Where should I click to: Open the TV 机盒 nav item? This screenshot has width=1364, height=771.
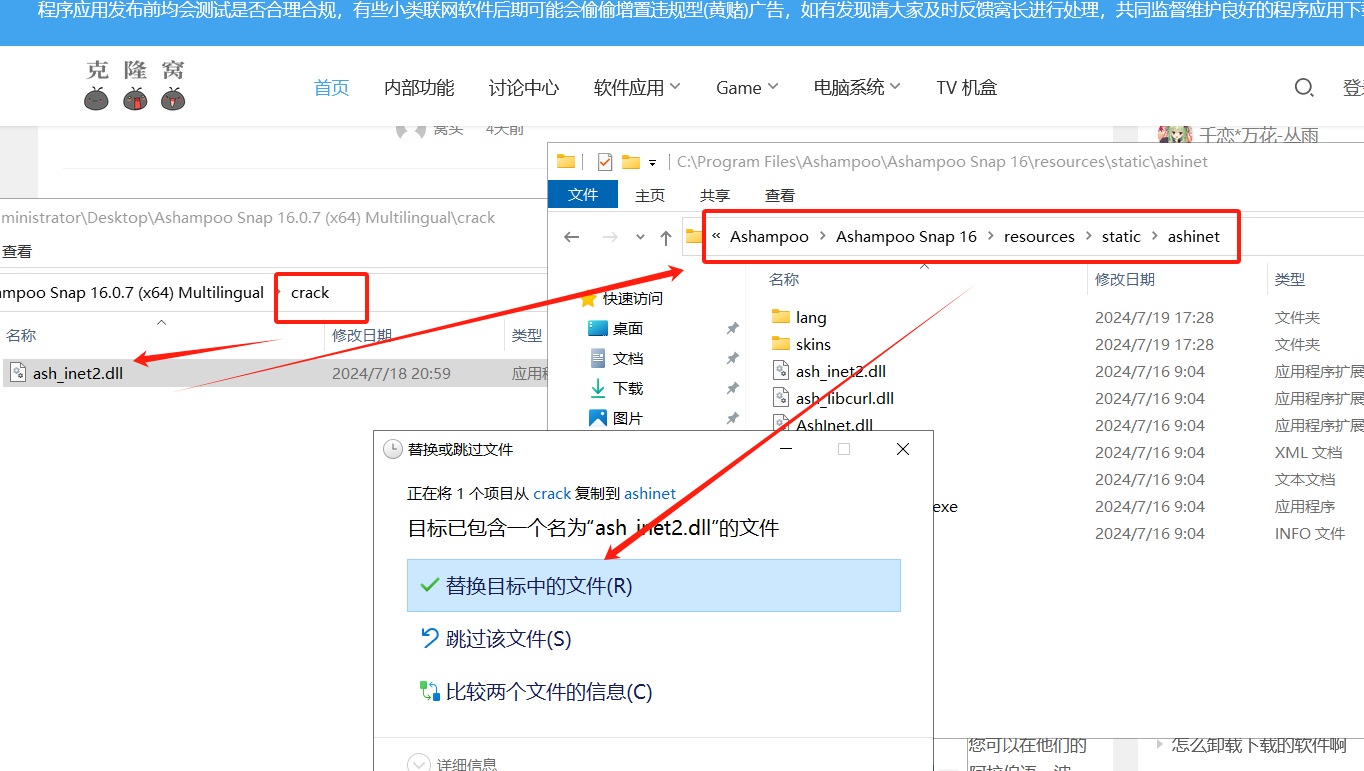[967, 88]
